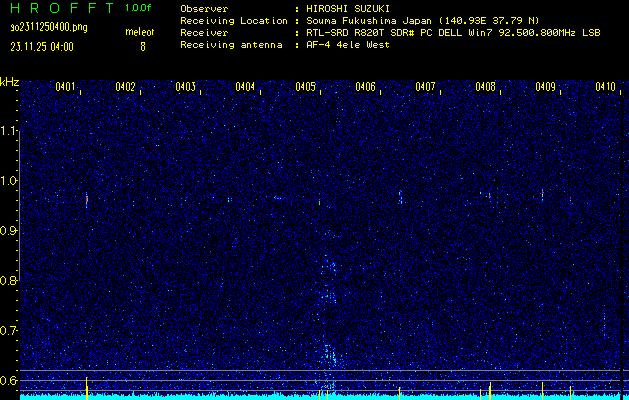Click the 1.00f version label
The width and height of the screenshot is (629, 400).
[x=139, y=8]
